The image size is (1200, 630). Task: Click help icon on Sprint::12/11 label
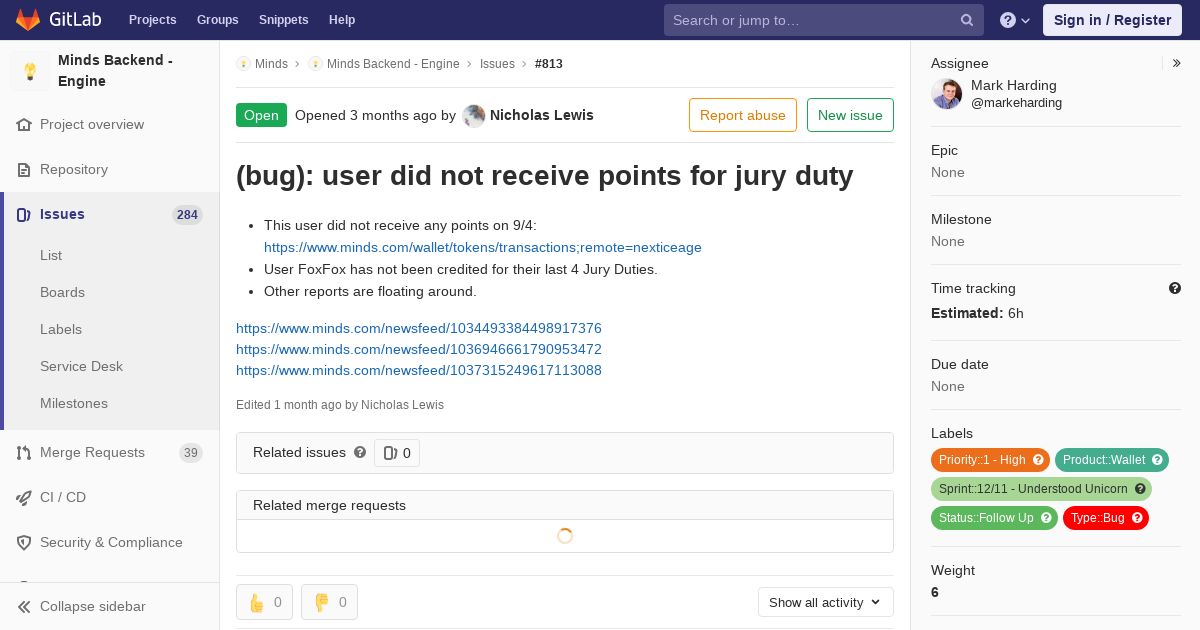coord(1140,489)
